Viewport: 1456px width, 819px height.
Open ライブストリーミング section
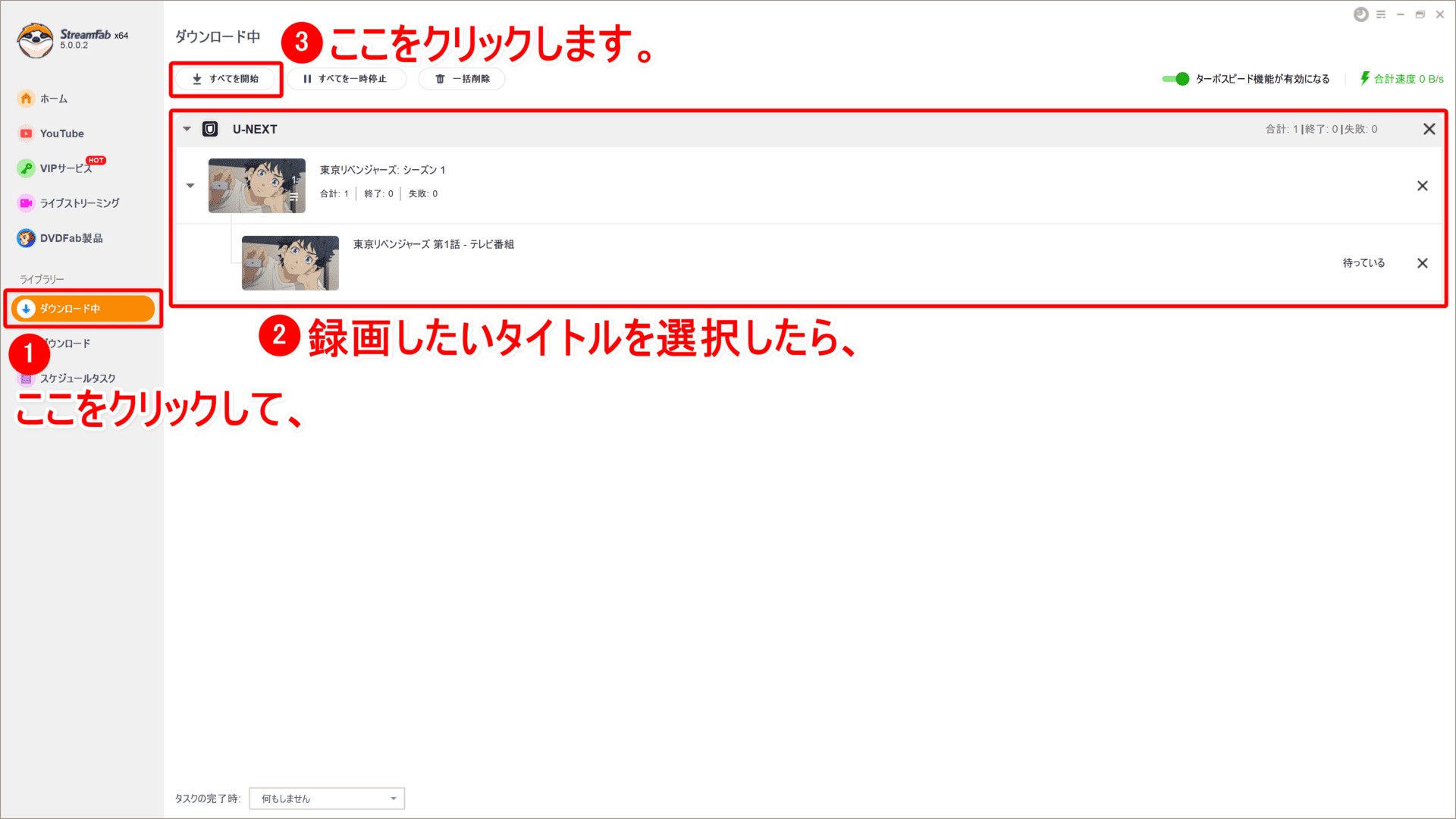tap(79, 203)
